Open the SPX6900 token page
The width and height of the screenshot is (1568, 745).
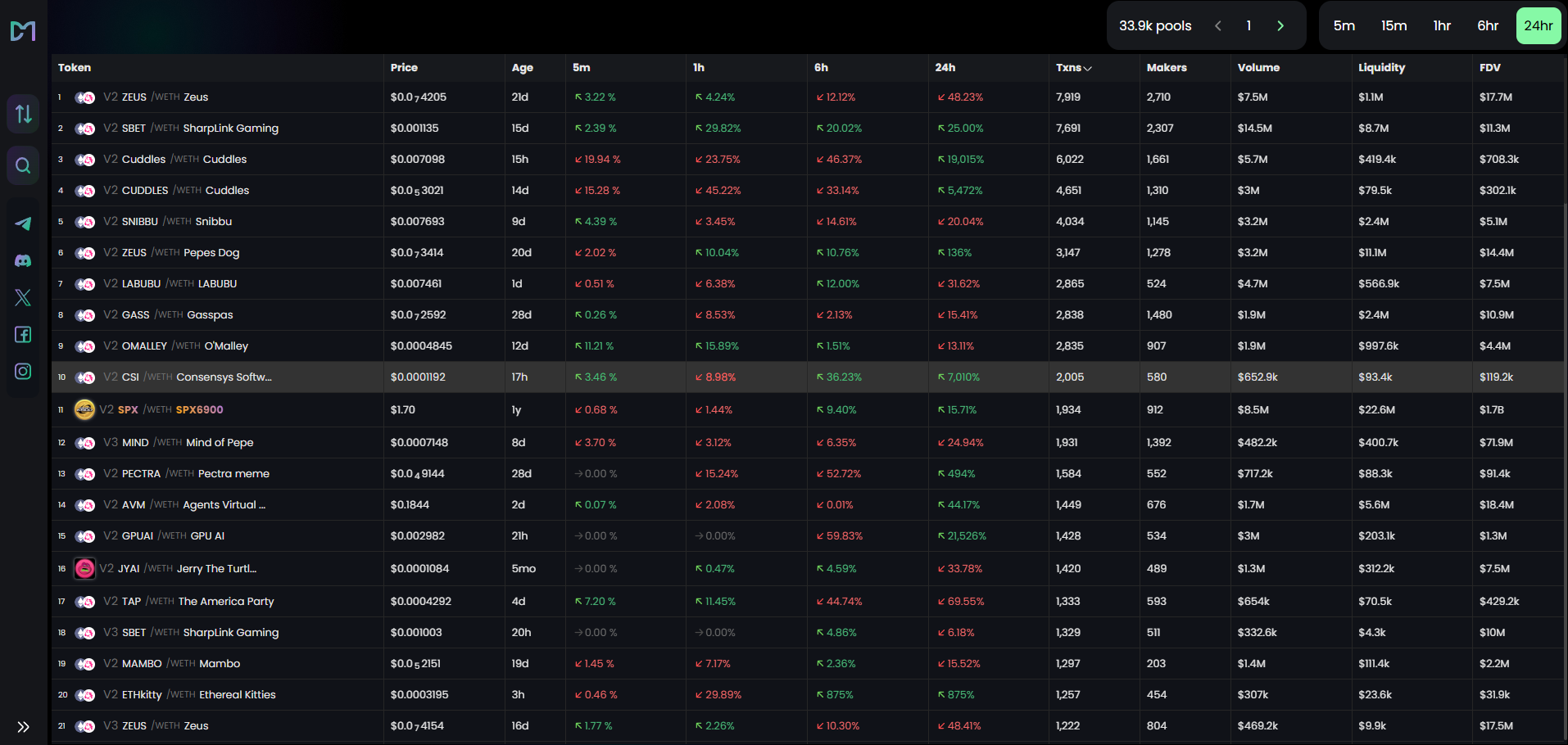pos(198,409)
